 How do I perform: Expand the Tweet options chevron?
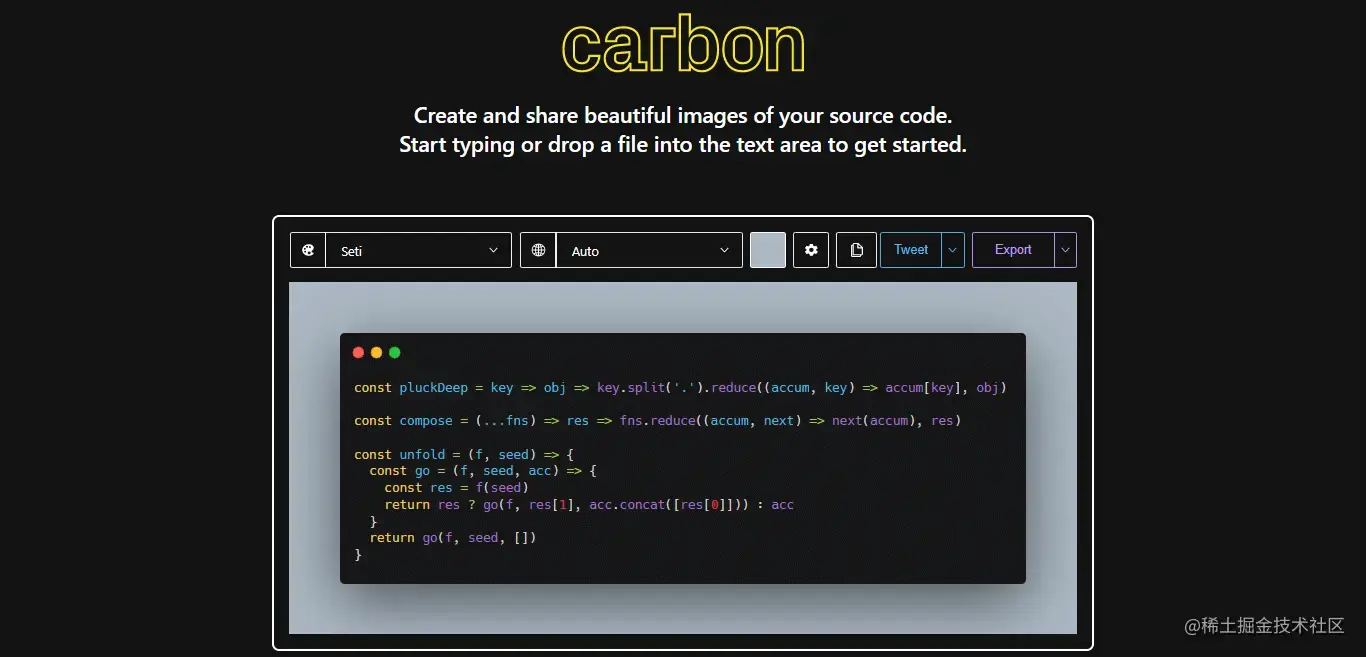(x=951, y=250)
